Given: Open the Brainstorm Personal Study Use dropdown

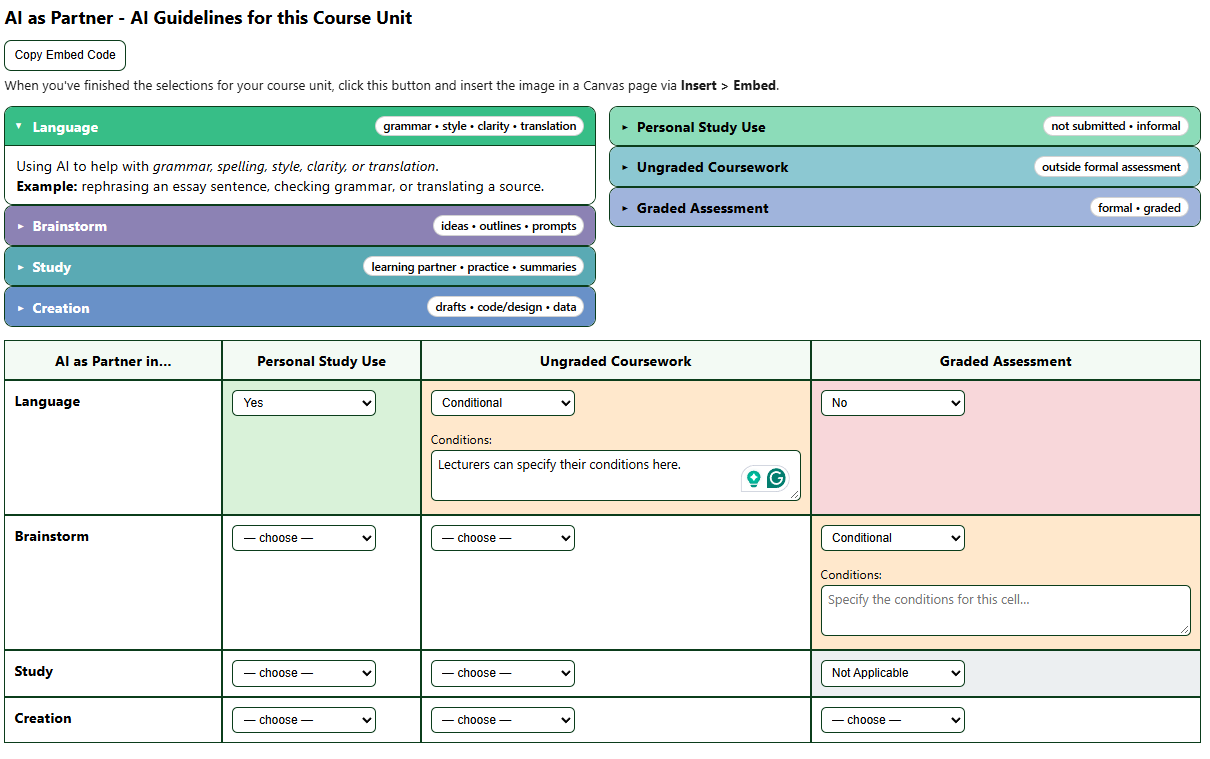Looking at the screenshot, I should tap(304, 538).
